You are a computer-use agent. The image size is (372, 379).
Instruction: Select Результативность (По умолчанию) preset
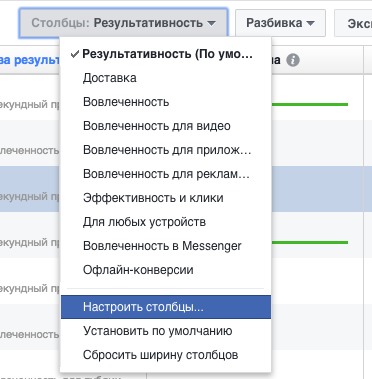pos(166,54)
